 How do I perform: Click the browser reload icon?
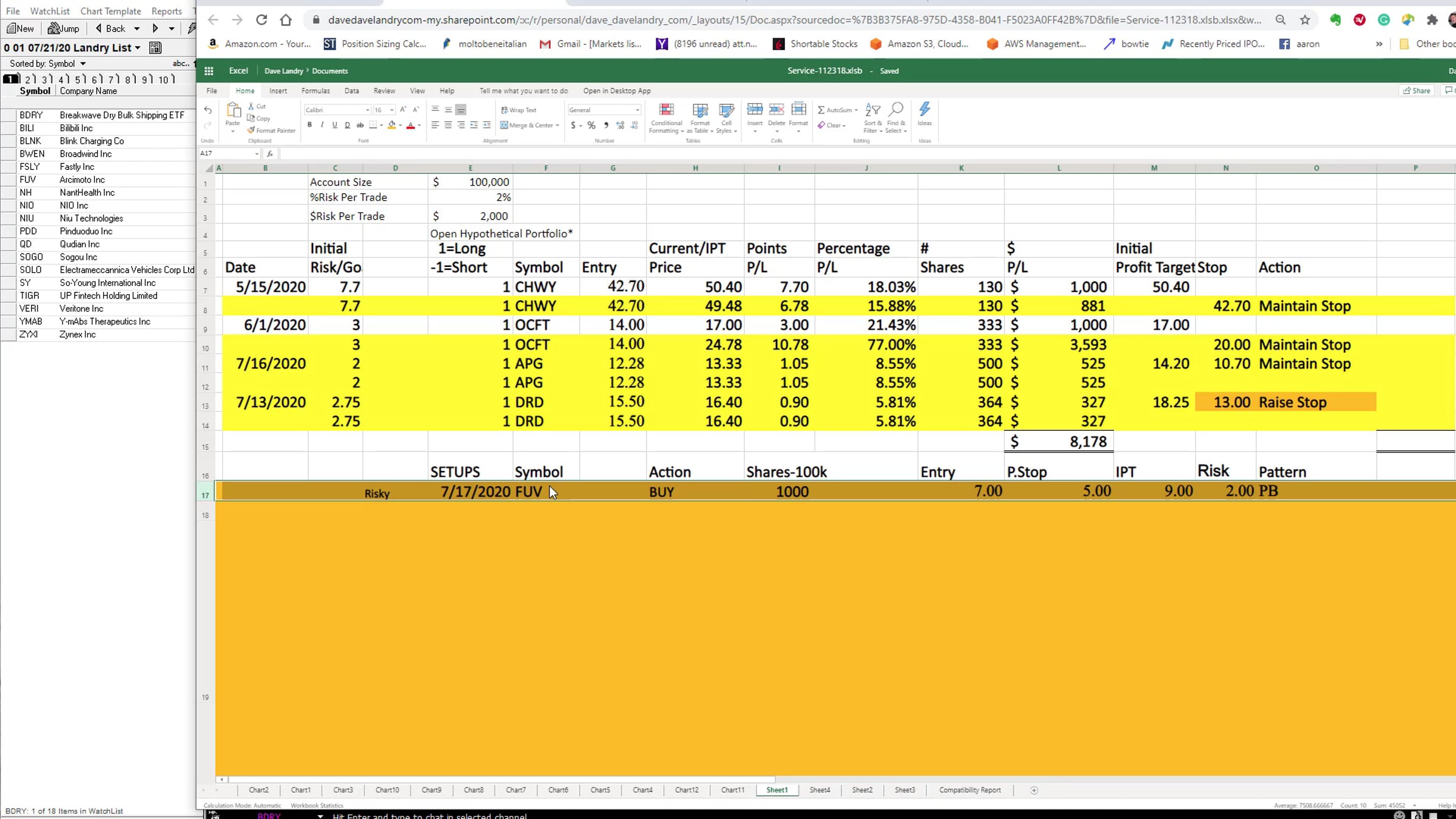coord(261,20)
